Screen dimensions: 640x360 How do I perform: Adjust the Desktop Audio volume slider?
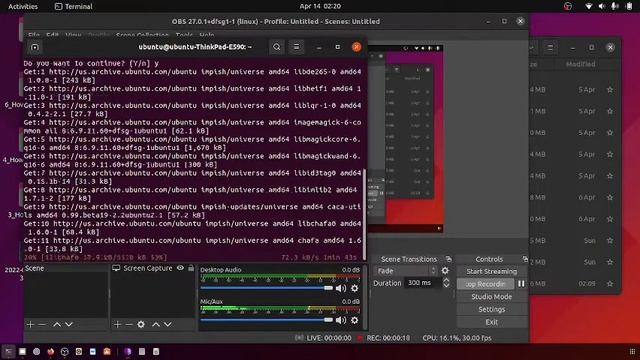[x=267, y=288]
